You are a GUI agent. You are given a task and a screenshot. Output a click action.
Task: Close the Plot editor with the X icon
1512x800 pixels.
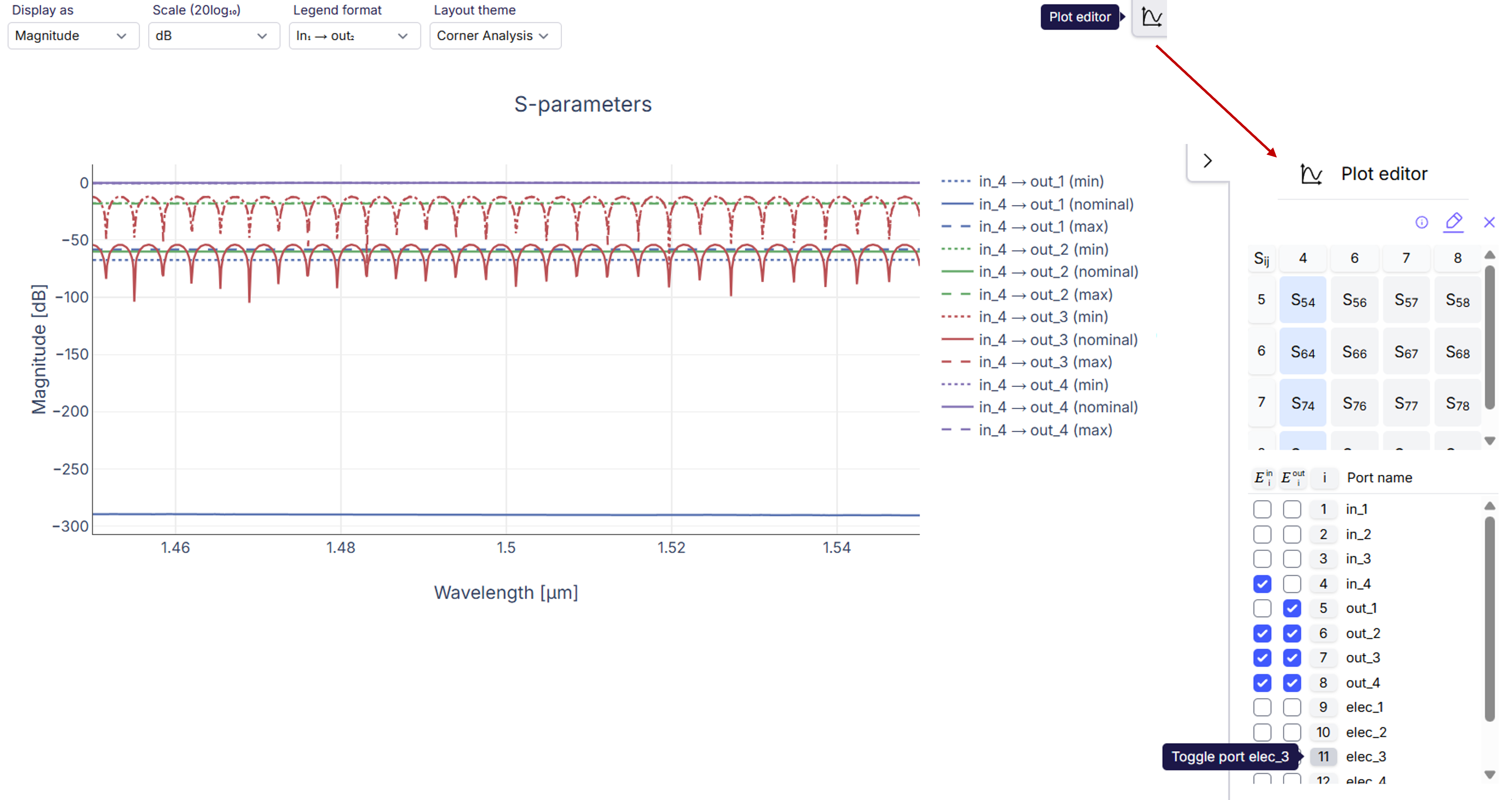click(1488, 222)
